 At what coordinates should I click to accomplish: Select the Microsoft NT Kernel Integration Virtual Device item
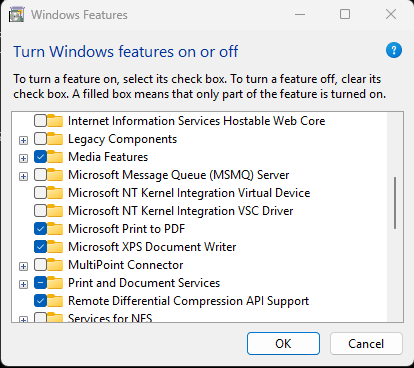189,193
